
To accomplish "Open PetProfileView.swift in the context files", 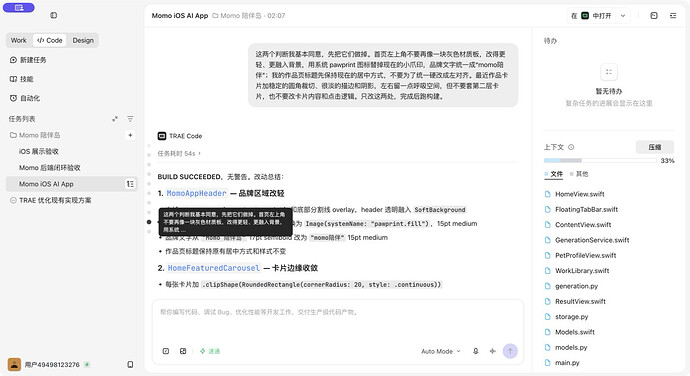I will pos(585,255).
